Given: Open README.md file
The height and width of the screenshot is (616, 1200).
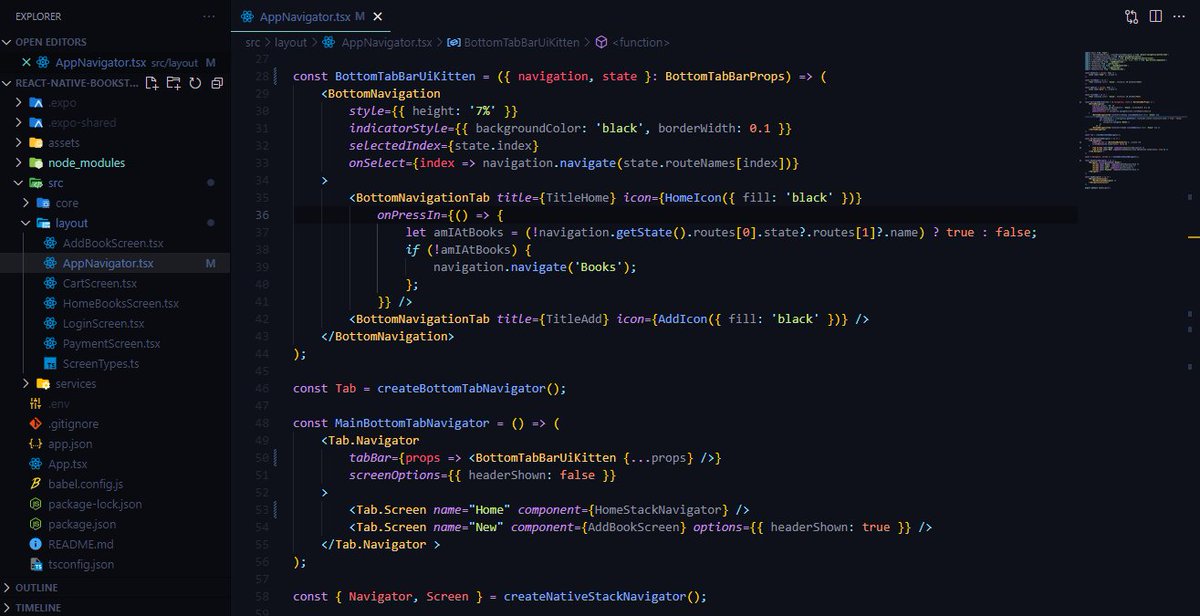Looking at the screenshot, I should (80, 544).
